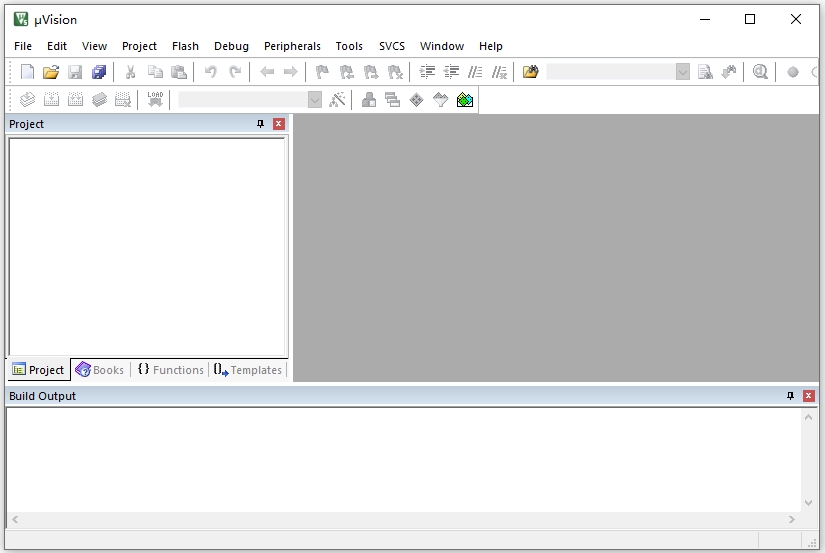
Task: Expand the find text dropdown
Action: click(683, 72)
